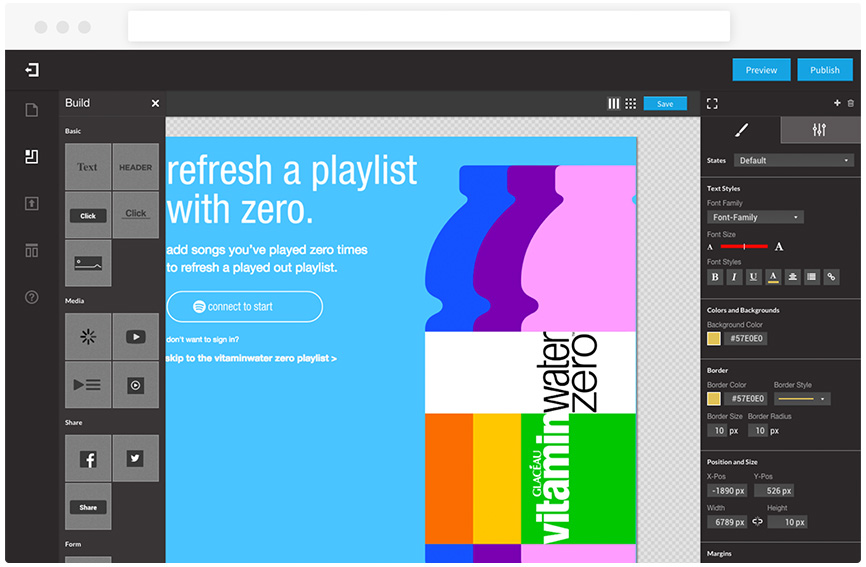Open the Font-Family dropdown

coord(755,218)
